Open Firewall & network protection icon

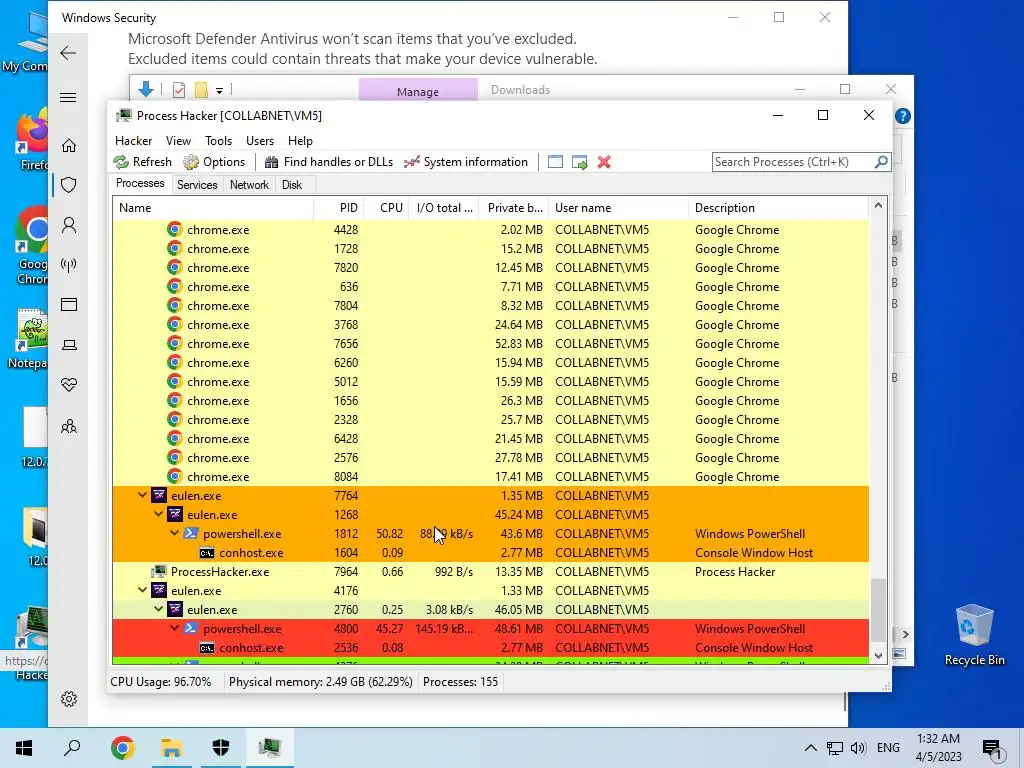69,264
